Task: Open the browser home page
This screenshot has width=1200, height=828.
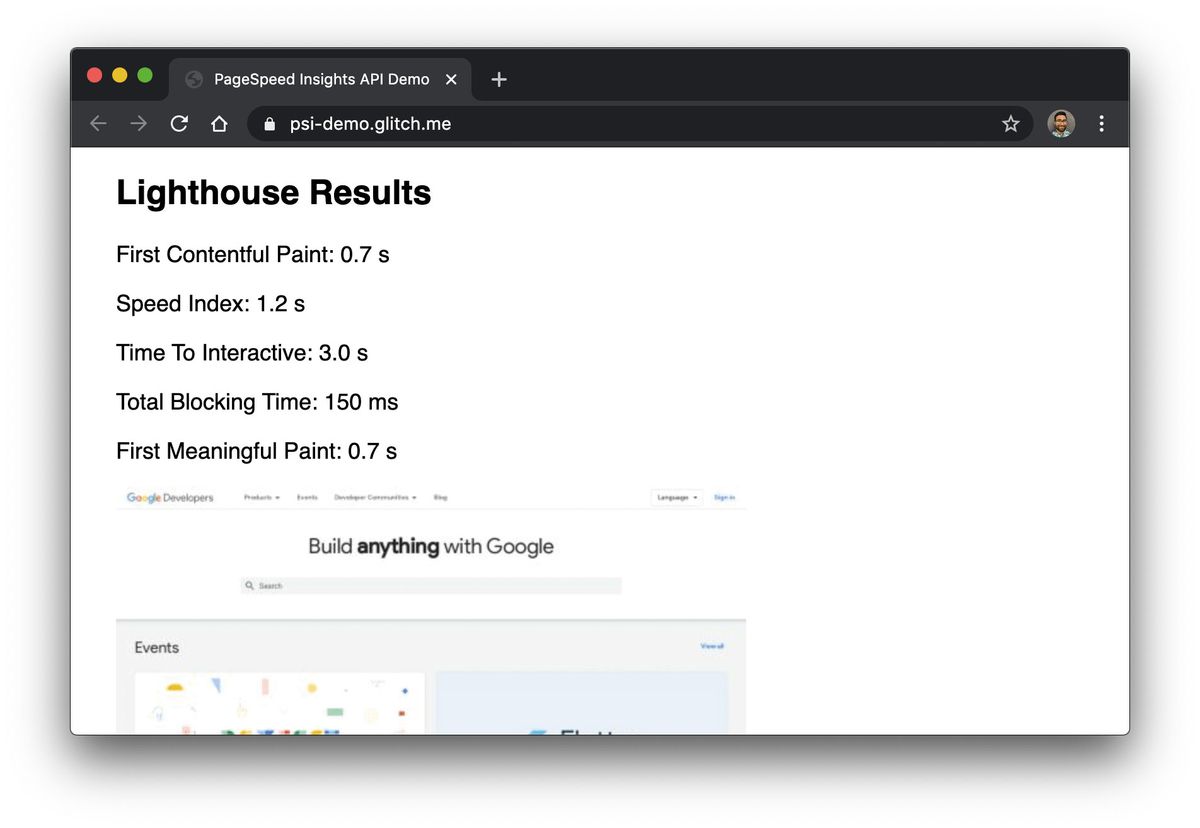Action: point(219,123)
